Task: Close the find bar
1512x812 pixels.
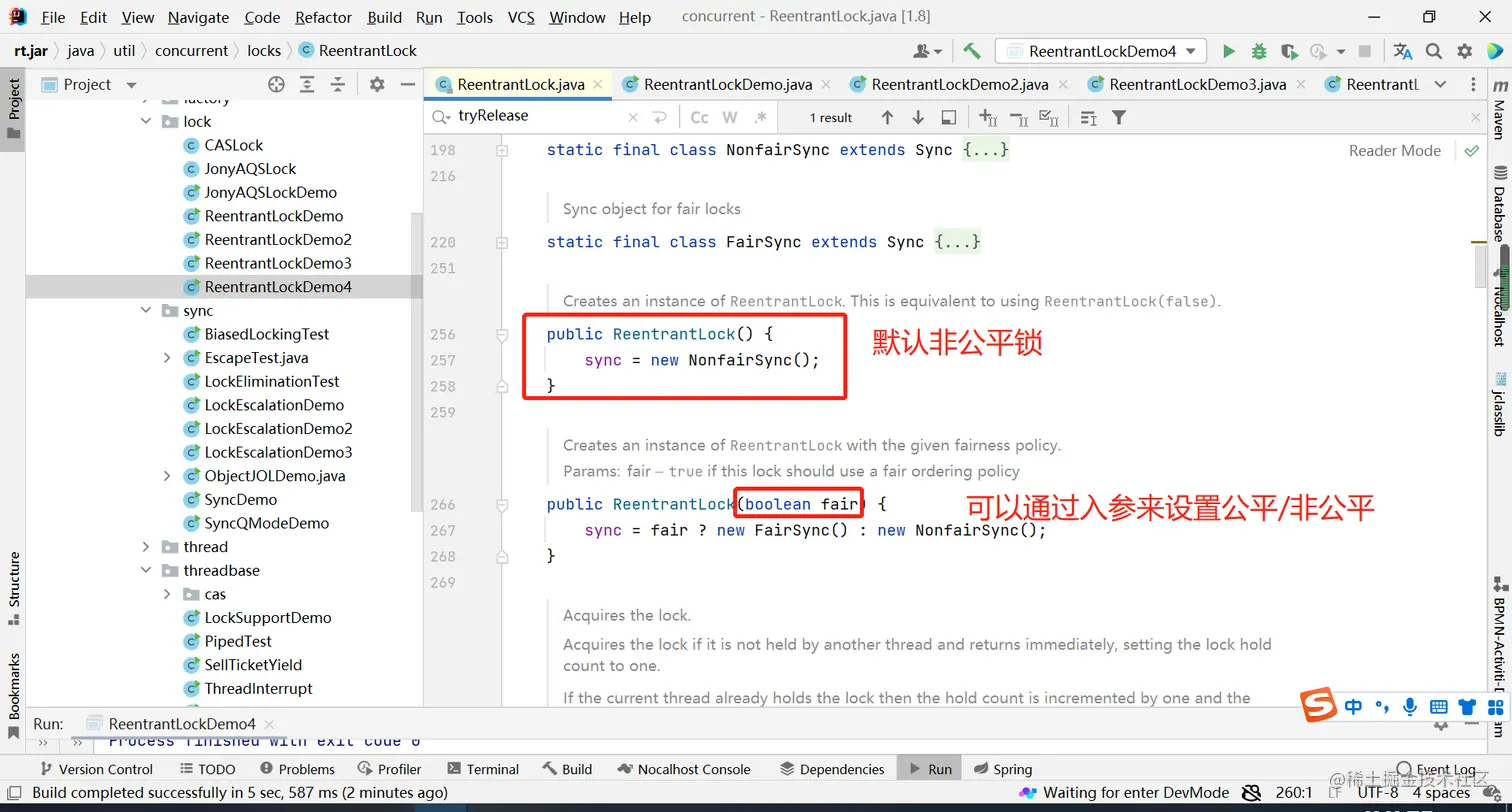Action: (1475, 118)
